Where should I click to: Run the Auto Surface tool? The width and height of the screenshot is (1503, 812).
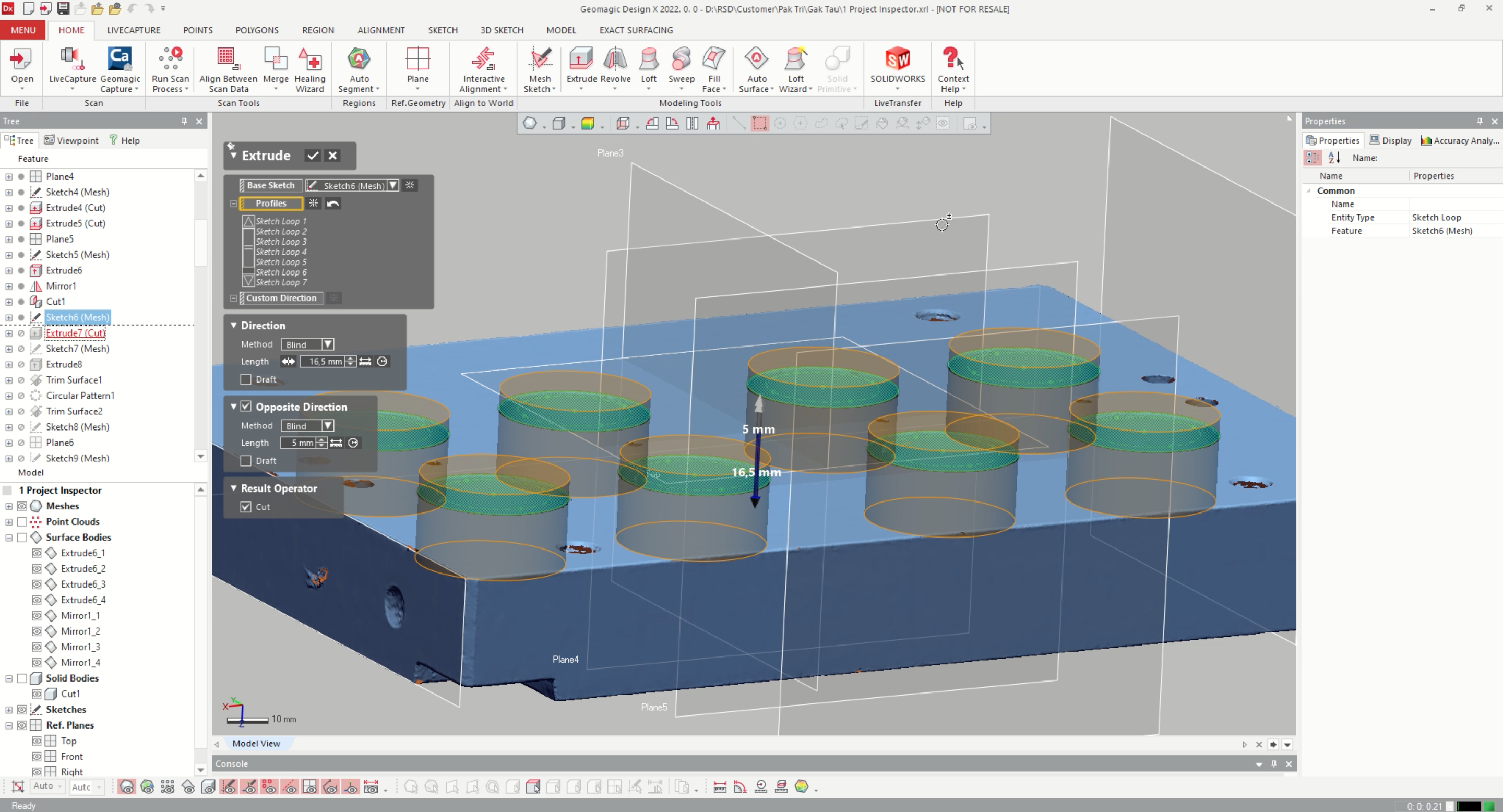click(756, 69)
